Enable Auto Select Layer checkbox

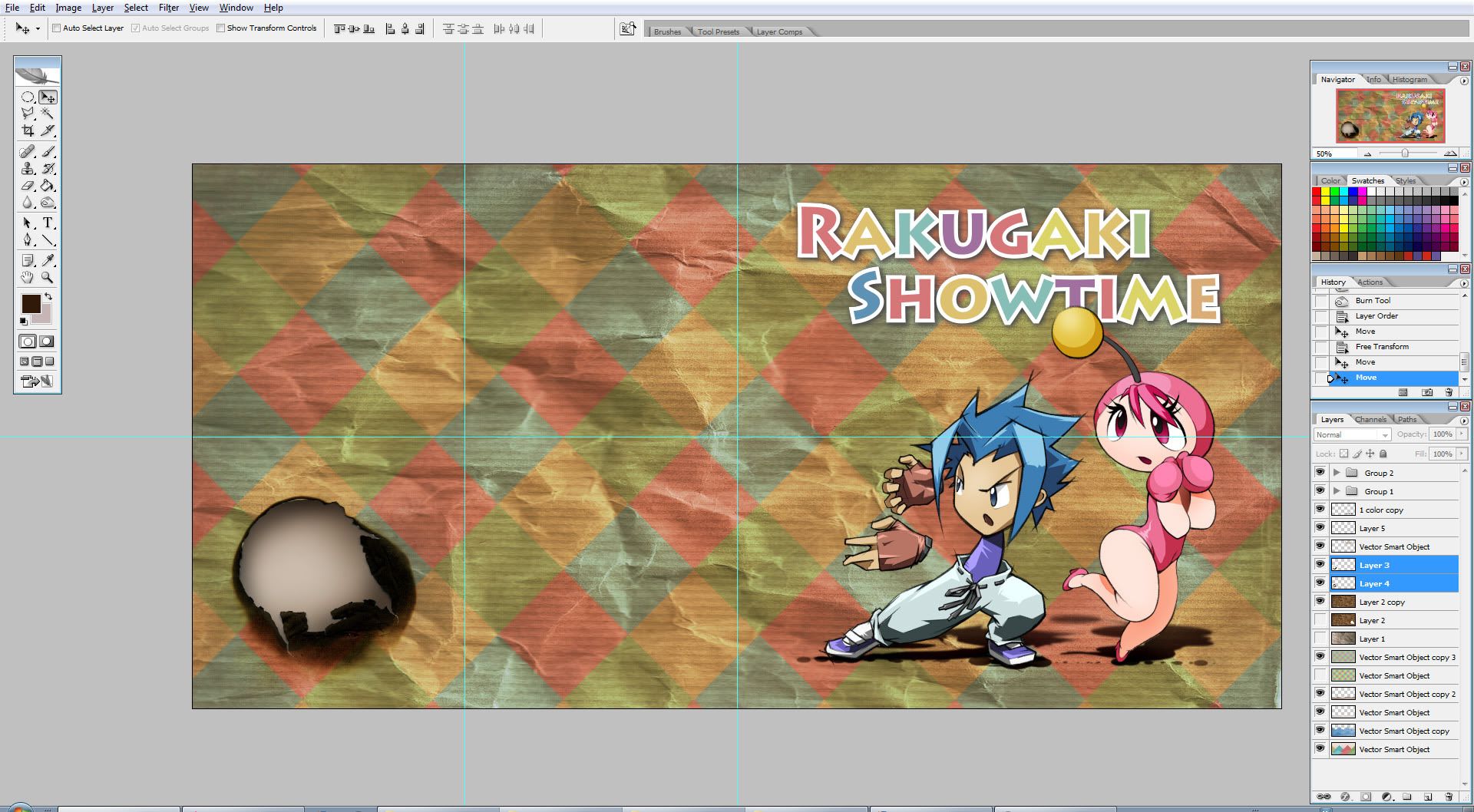click(x=57, y=28)
